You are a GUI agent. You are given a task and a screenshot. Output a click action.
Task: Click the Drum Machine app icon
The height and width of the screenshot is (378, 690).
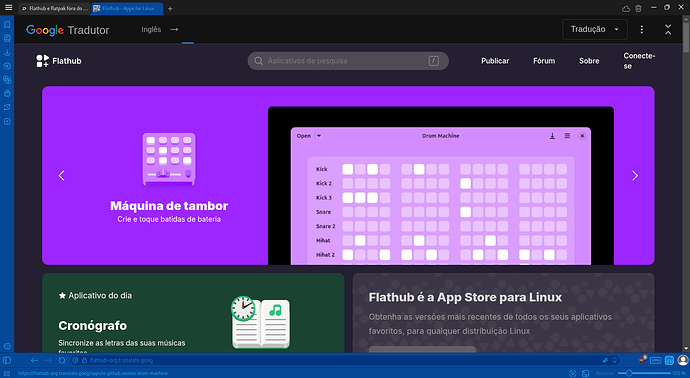(169, 159)
